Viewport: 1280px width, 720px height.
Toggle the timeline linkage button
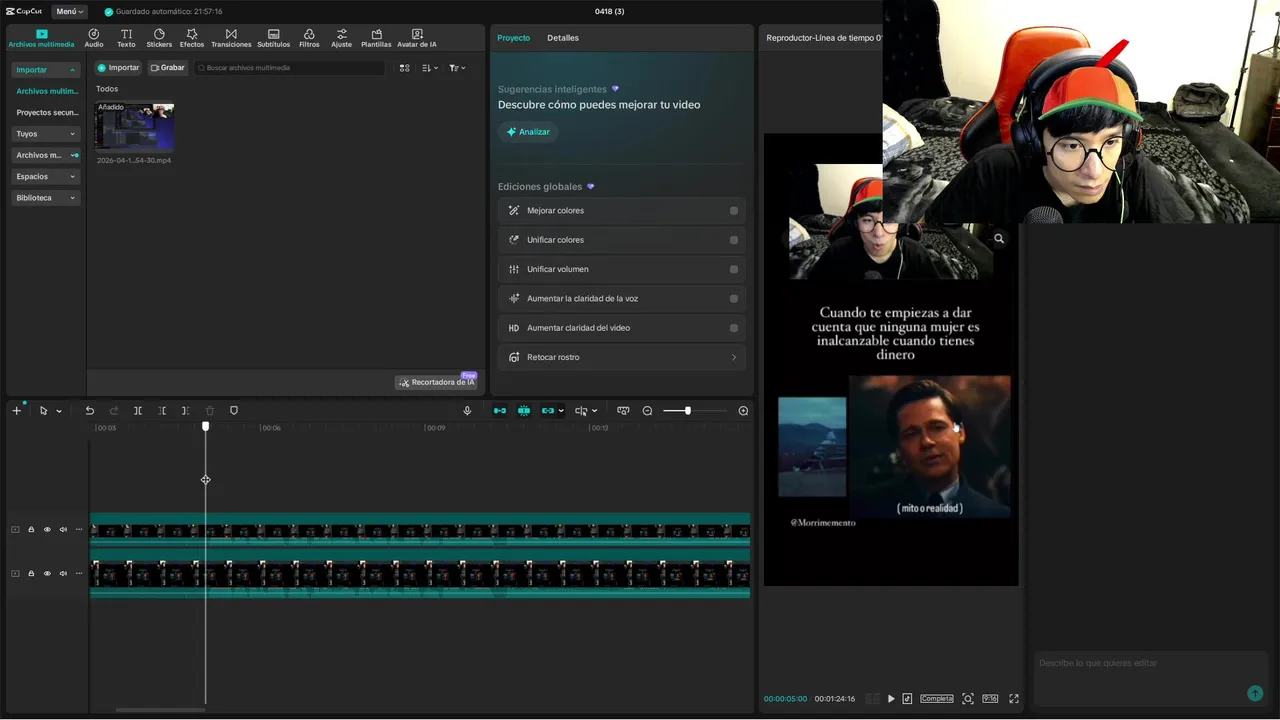(547, 411)
